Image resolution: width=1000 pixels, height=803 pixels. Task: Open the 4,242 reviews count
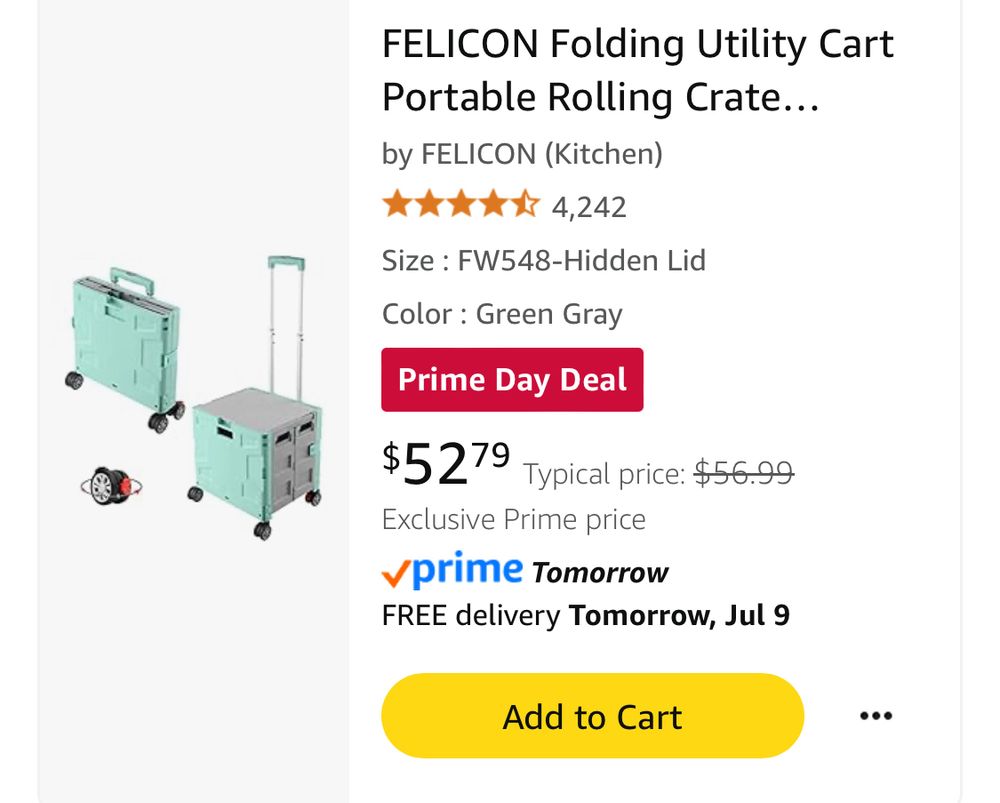pyautogui.click(x=589, y=207)
